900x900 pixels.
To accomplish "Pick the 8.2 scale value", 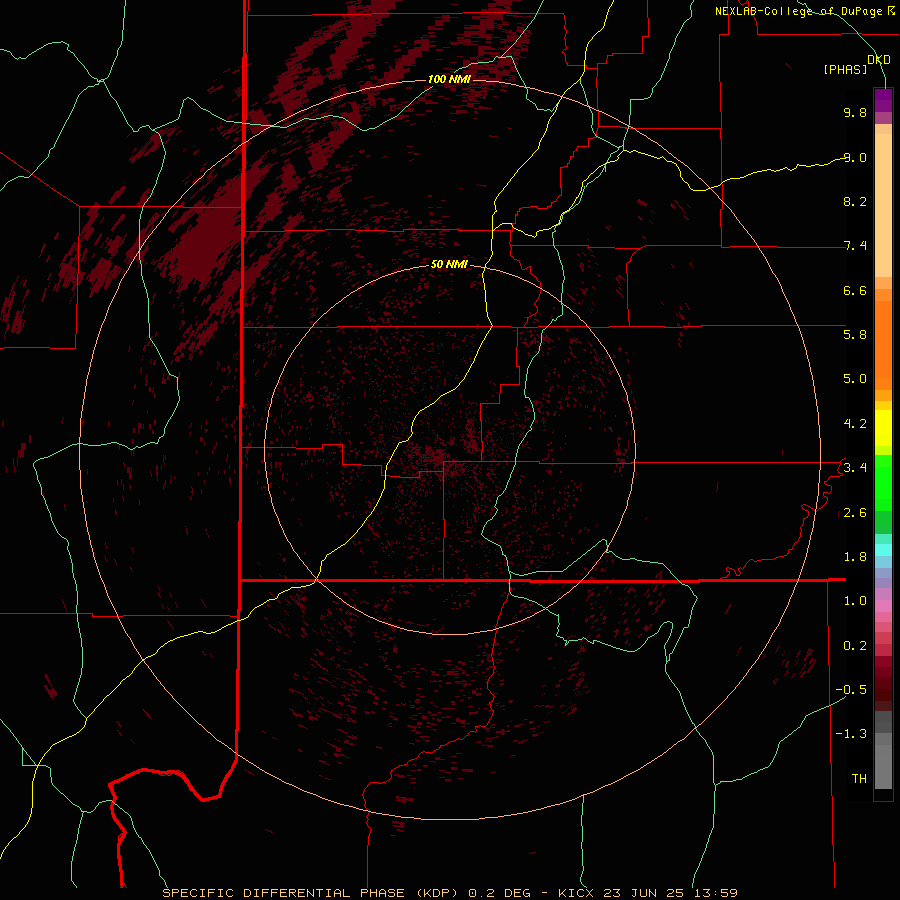I will coord(855,201).
